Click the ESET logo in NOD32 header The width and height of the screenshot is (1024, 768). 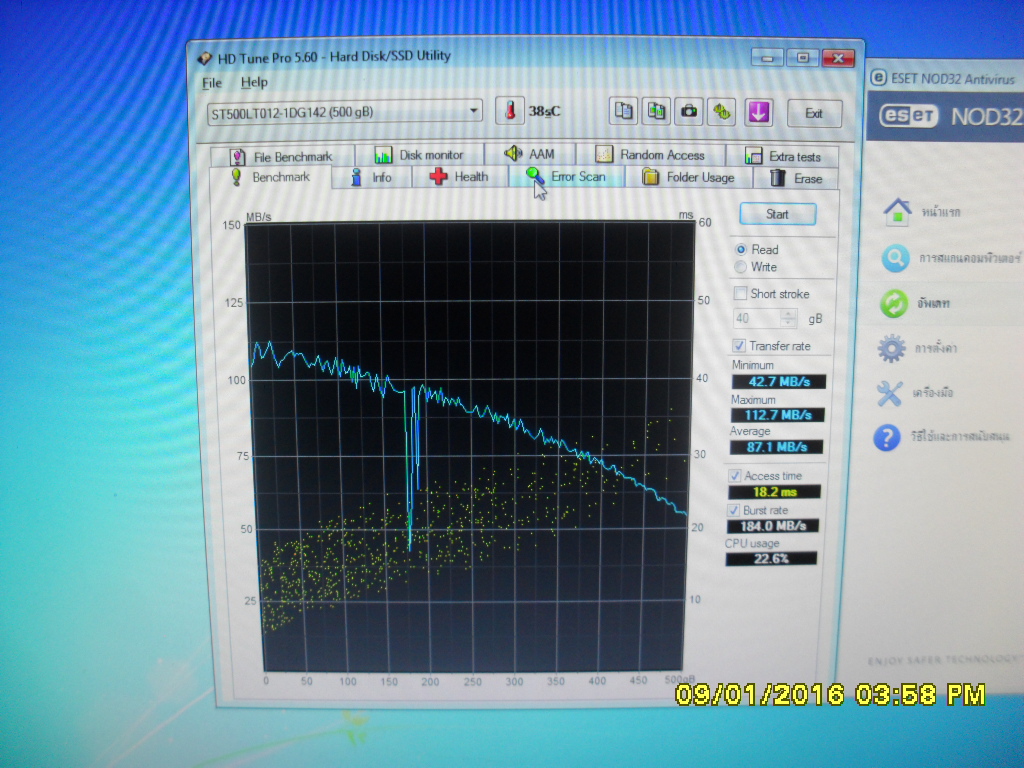point(908,116)
